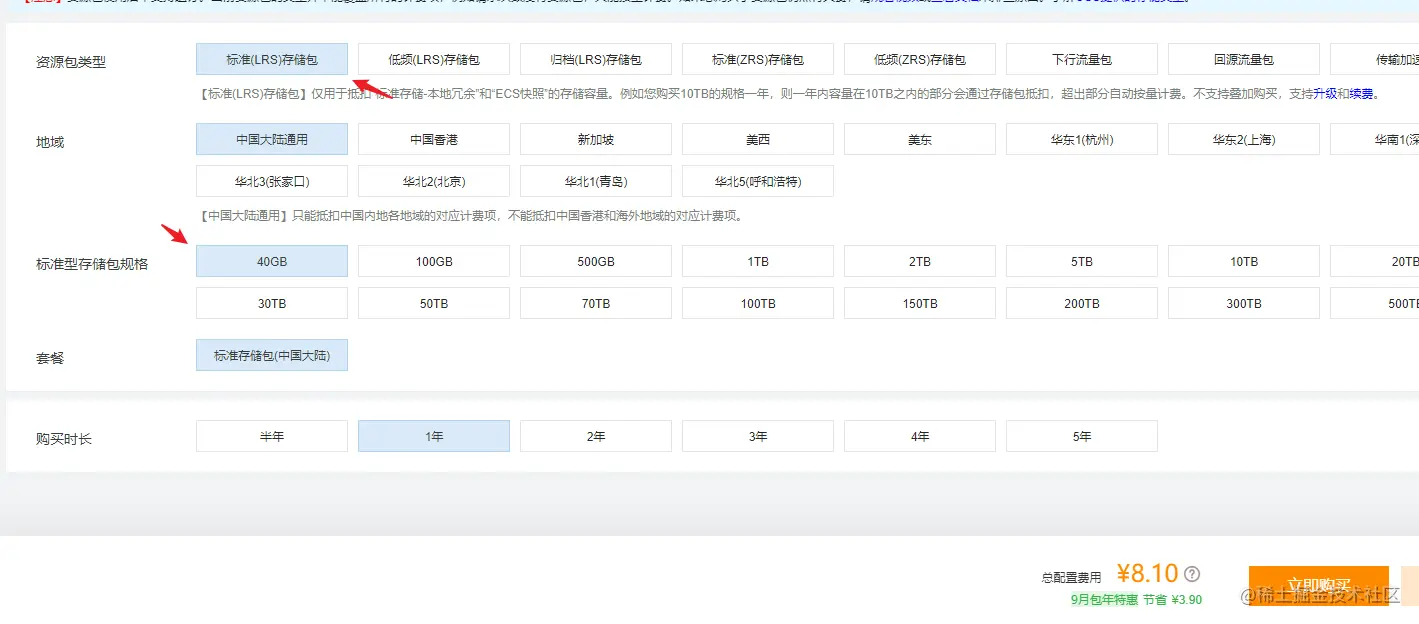The width and height of the screenshot is (1419, 624).
Task: Click the help icon beside ¥8.10 price
Action: tap(1191, 574)
